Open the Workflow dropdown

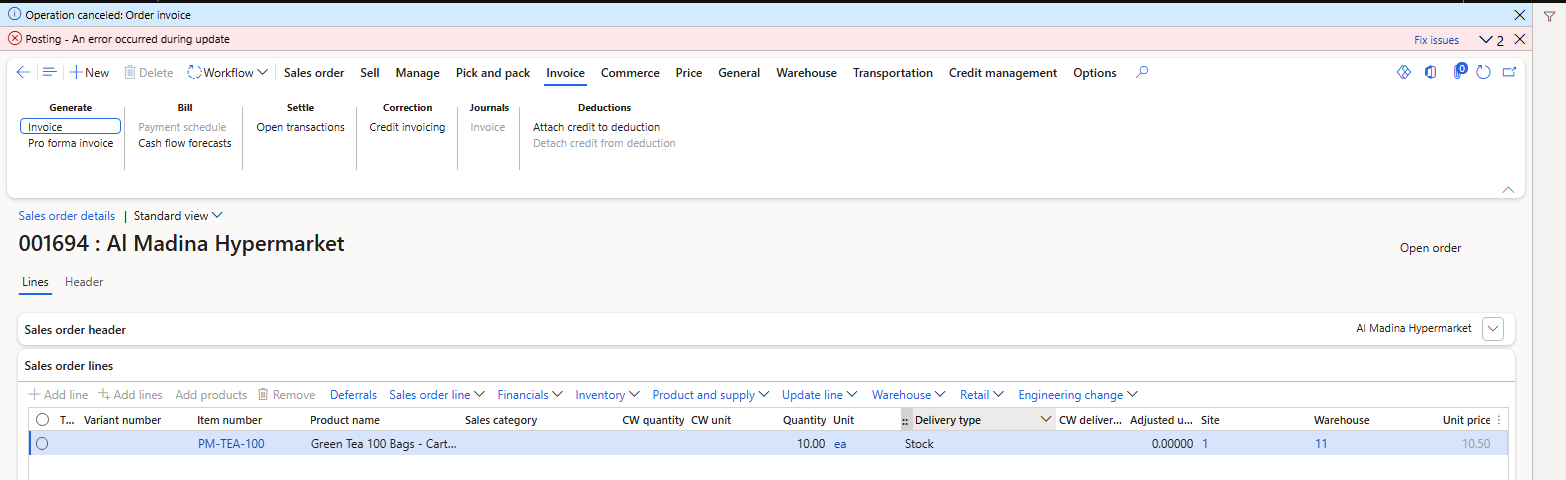click(x=228, y=73)
